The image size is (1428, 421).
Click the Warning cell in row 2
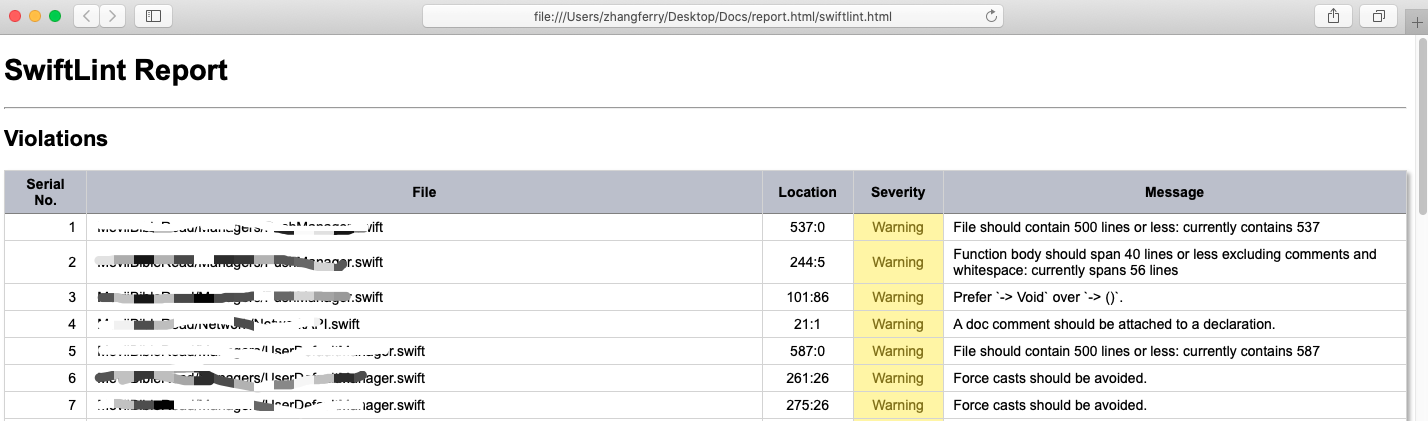pos(898,262)
